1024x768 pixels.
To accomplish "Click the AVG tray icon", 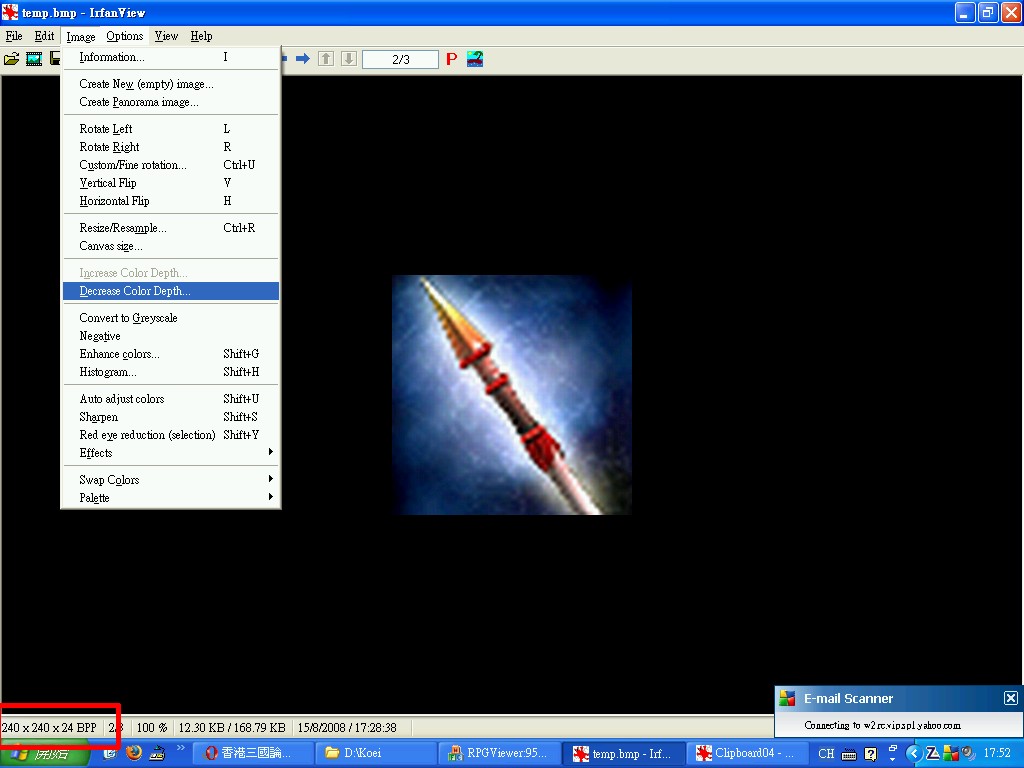I will (x=951, y=754).
